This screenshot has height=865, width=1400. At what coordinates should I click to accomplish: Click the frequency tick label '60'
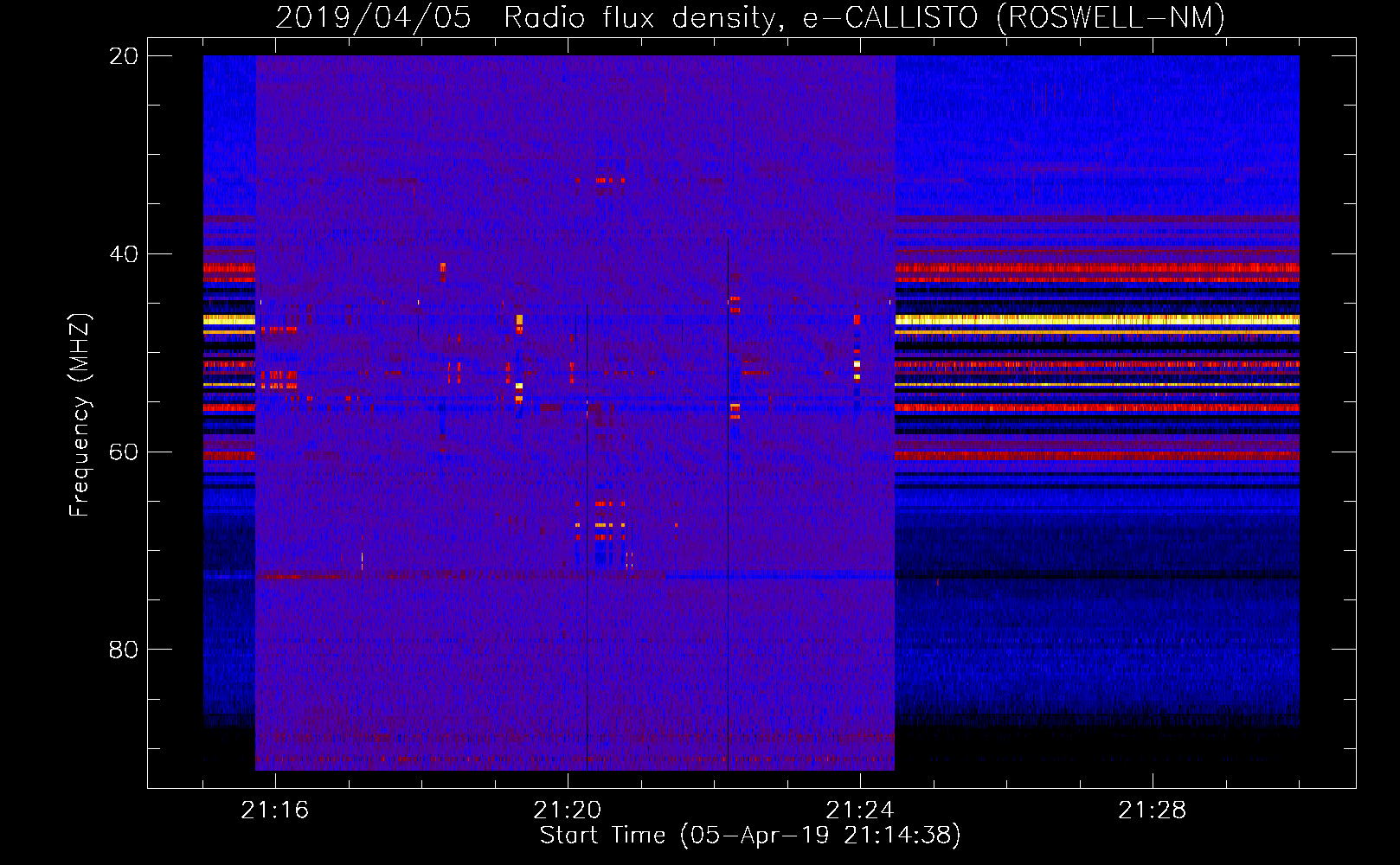[x=124, y=452]
